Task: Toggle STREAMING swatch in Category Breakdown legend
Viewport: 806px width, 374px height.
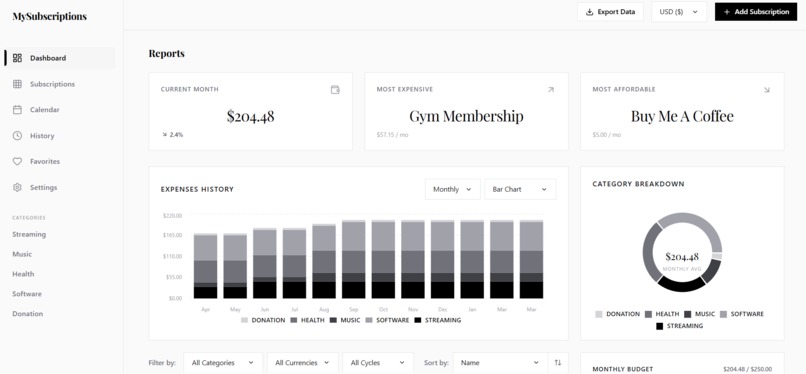Action: (660, 326)
